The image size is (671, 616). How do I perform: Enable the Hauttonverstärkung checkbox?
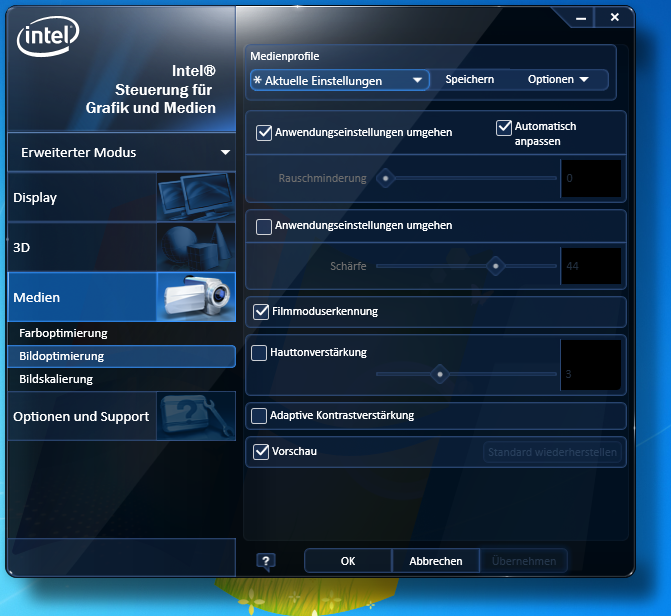pos(260,352)
